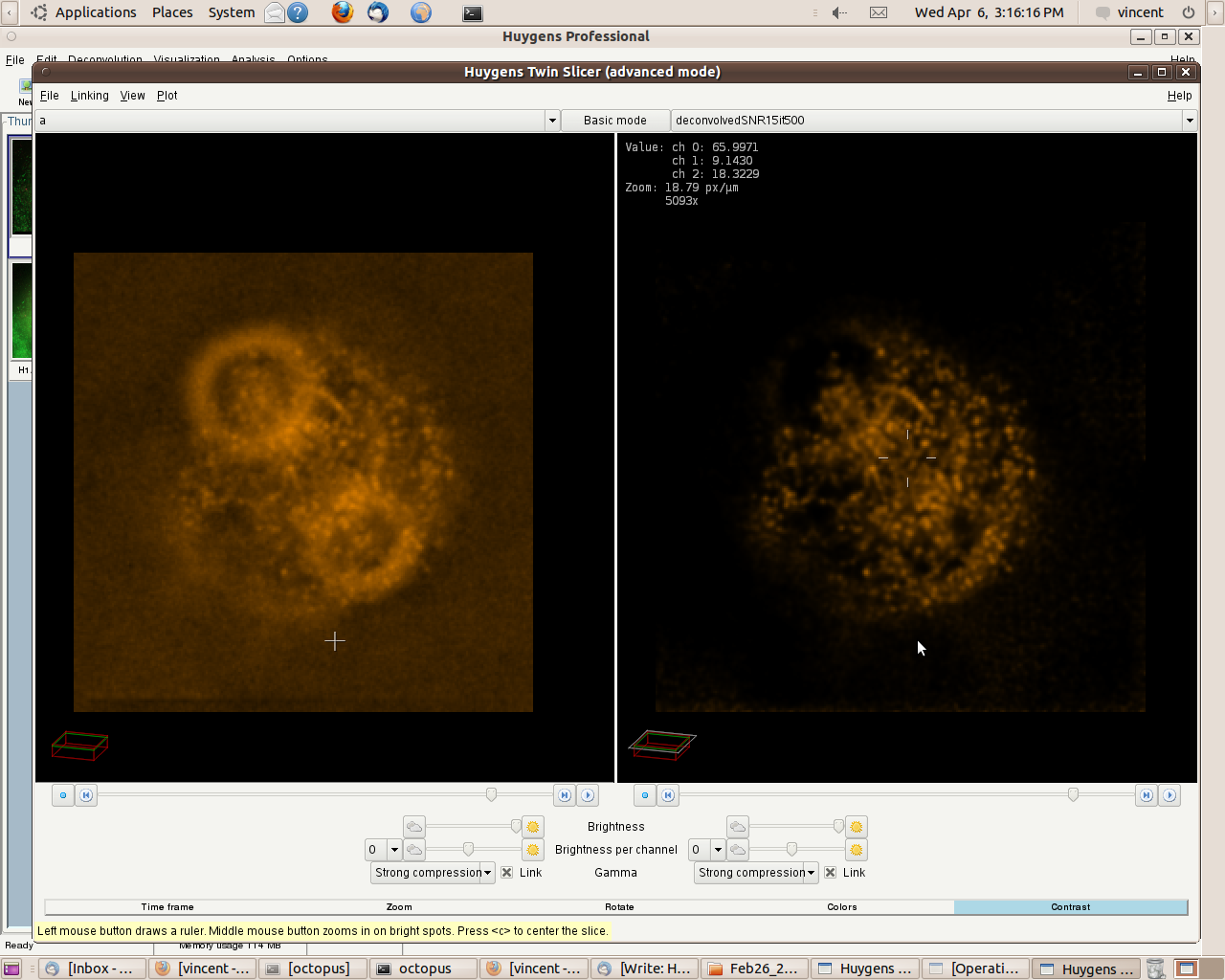Open the Plot menu
This screenshot has height=980, width=1225.
click(167, 96)
